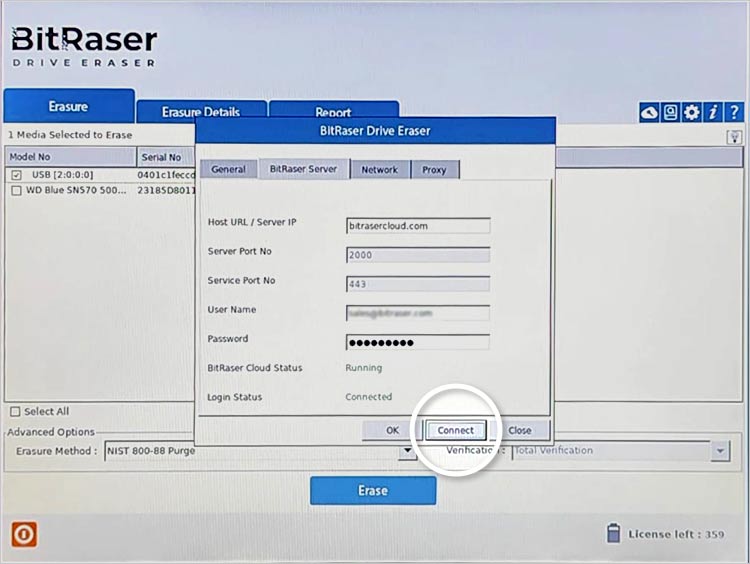
Task: Click the filter icon at right
Action: click(x=734, y=137)
